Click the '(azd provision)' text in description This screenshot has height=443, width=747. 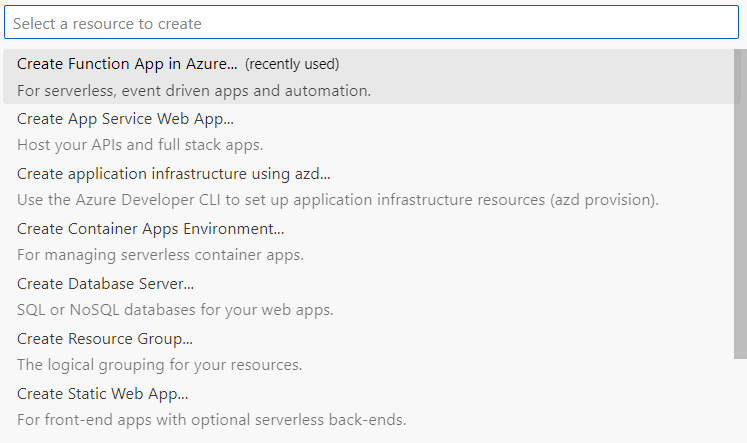point(604,201)
